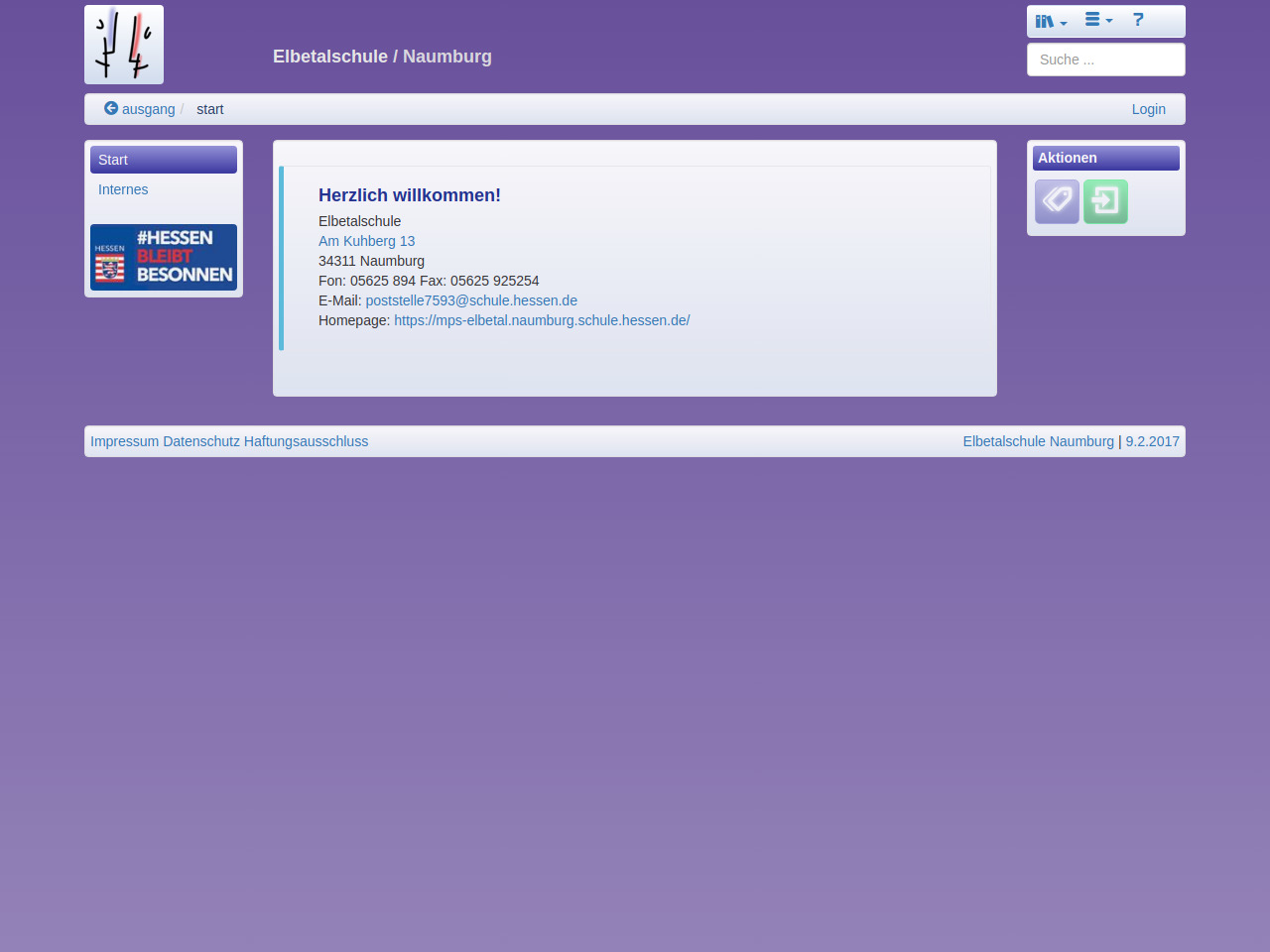Open the Am Kuhberg 13 address link
This screenshot has width=1270, height=952.
point(366,241)
